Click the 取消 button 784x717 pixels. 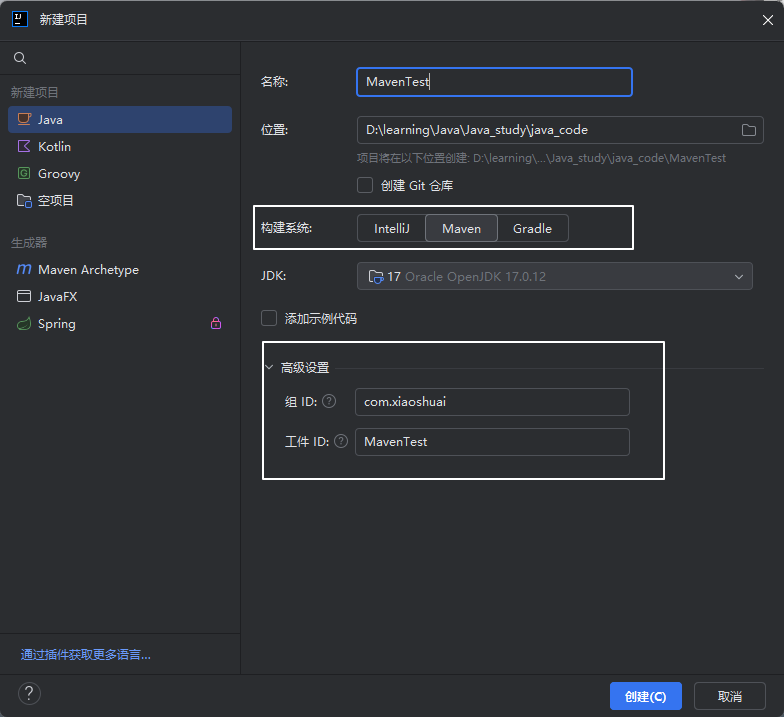click(x=730, y=696)
